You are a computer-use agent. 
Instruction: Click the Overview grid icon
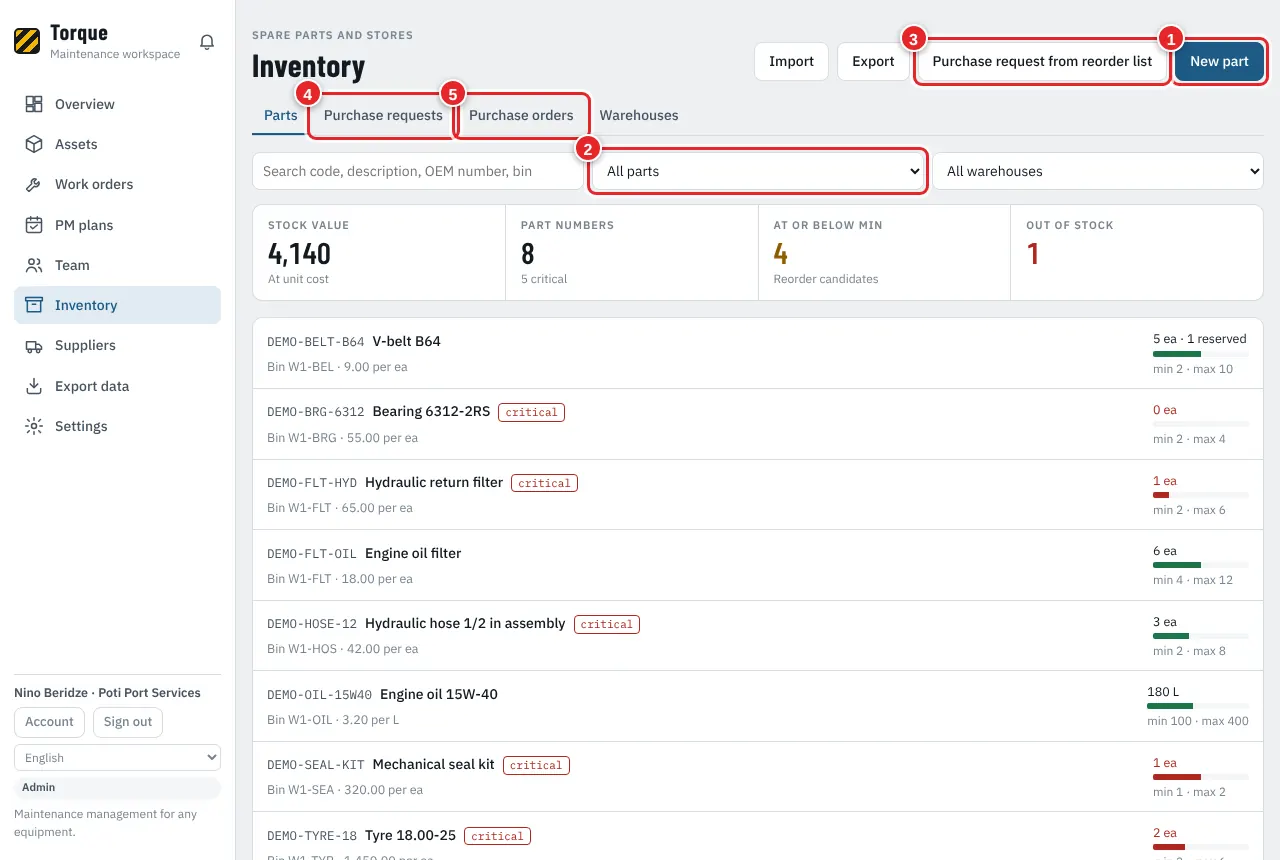[34, 104]
